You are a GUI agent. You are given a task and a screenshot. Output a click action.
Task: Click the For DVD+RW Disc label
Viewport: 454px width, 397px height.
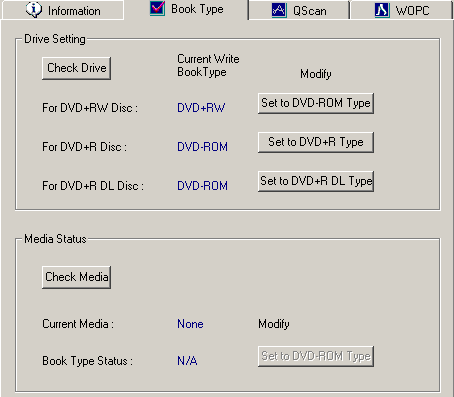click(90, 108)
